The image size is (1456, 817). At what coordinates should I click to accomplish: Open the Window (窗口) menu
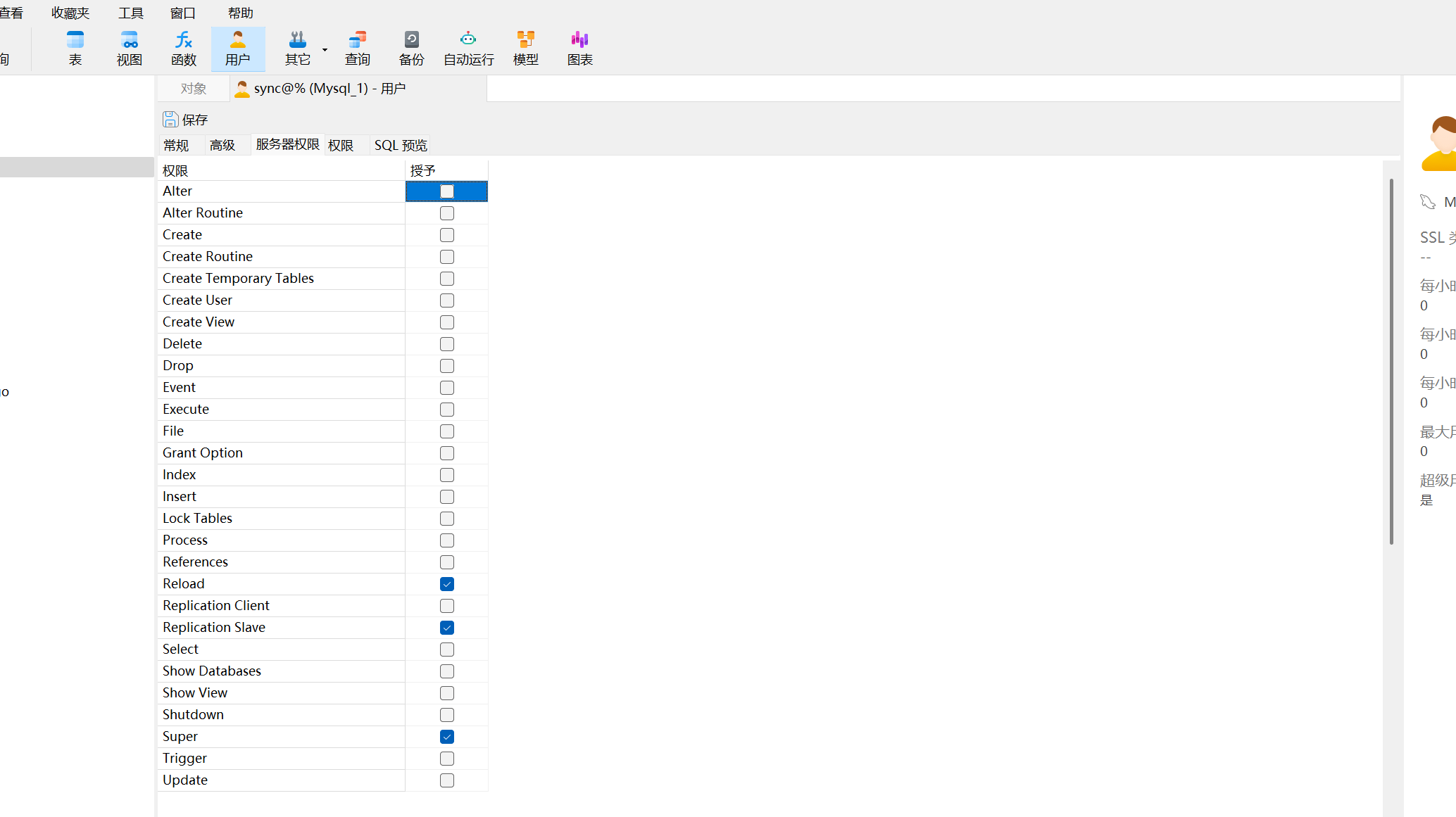coord(182,13)
